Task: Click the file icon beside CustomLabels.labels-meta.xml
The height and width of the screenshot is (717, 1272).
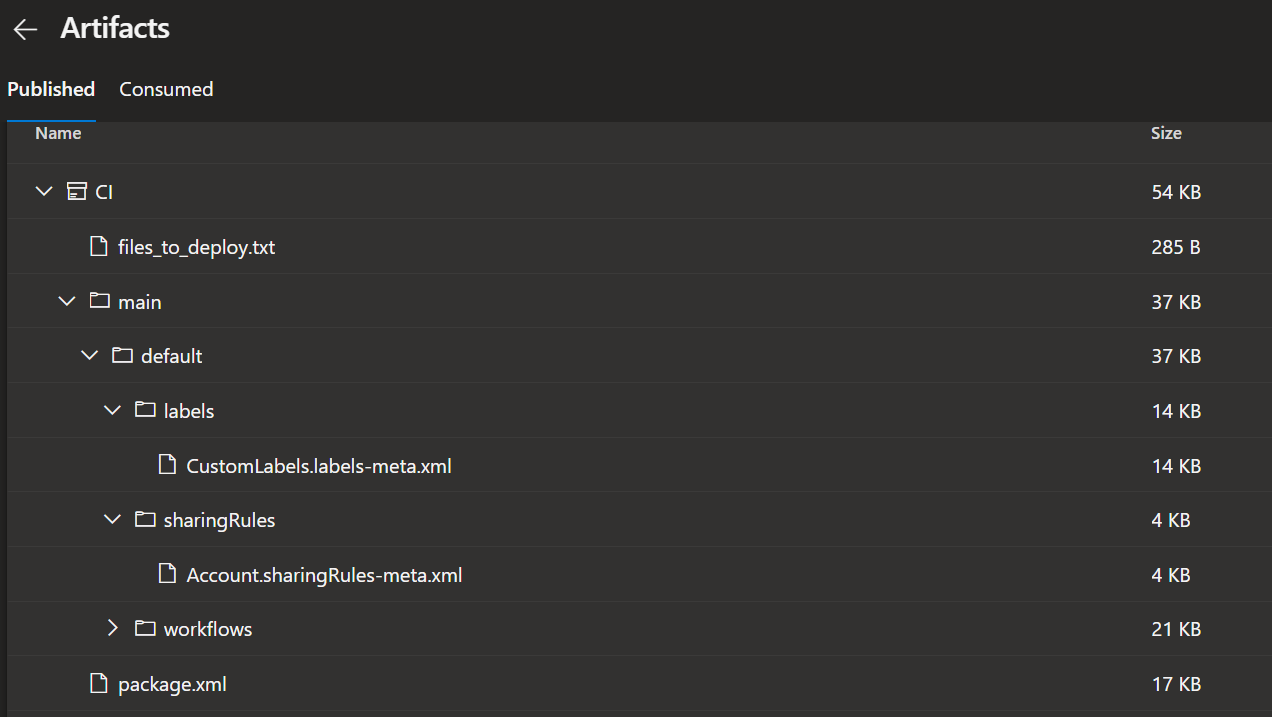Action: [x=166, y=464]
